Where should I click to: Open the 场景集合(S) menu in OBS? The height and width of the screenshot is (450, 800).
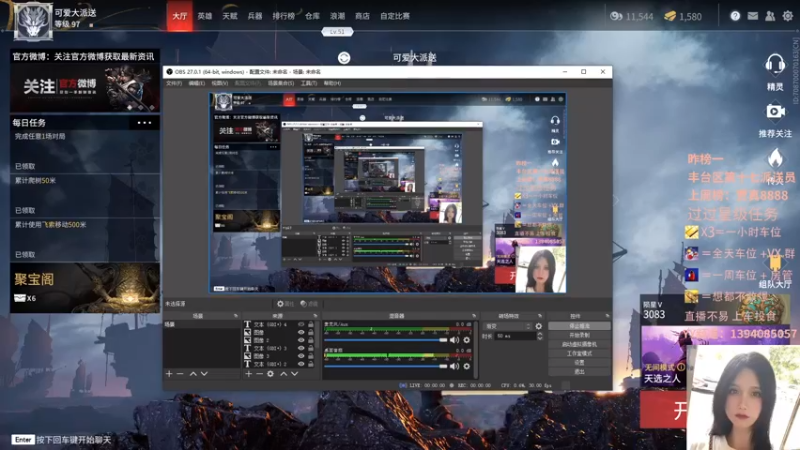281,83
